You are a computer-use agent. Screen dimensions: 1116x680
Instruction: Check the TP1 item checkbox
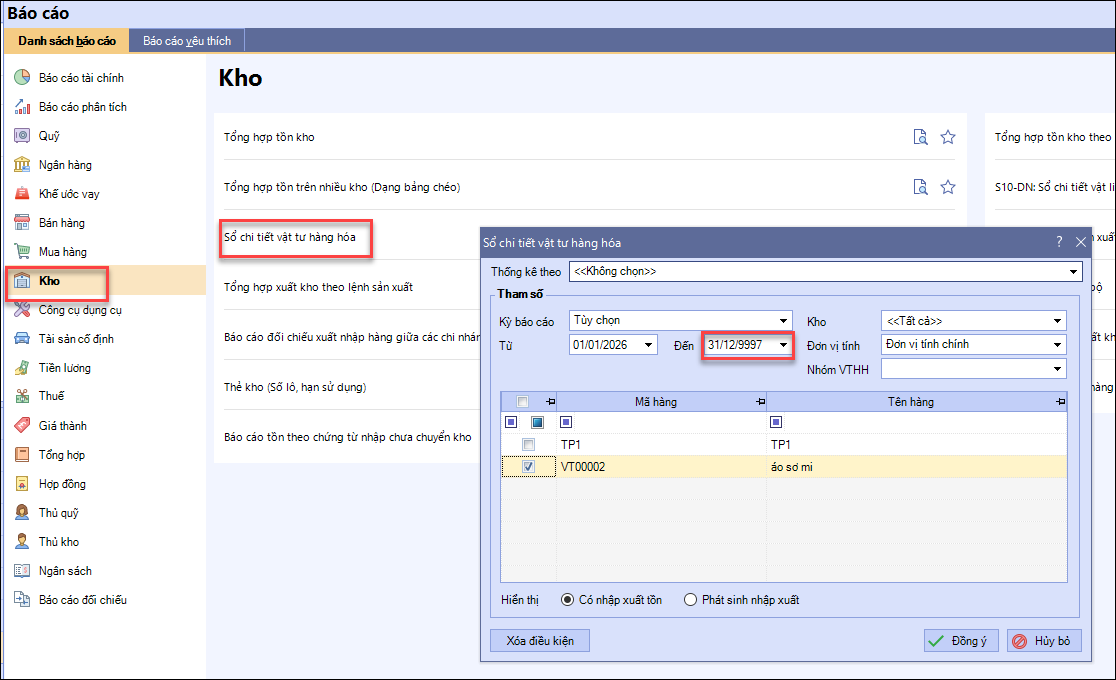528,445
